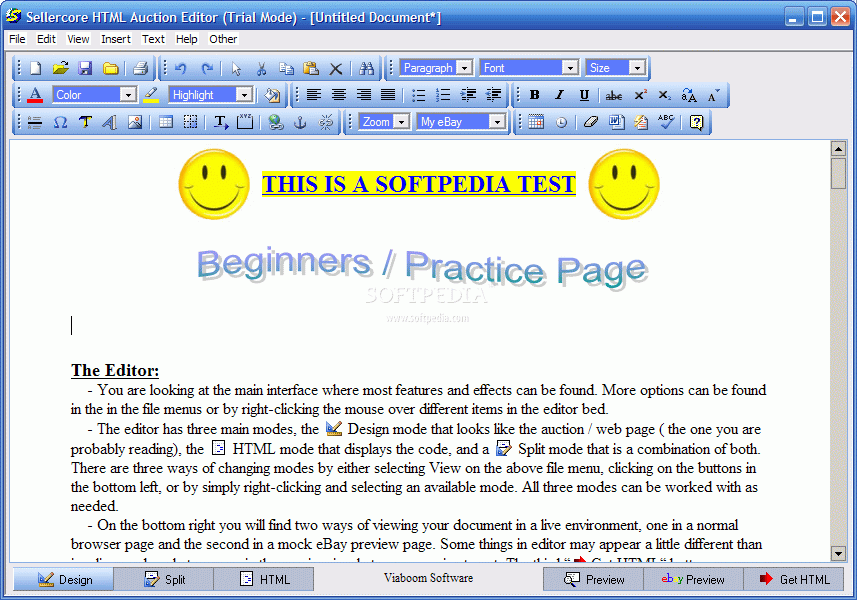This screenshot has width=857, height=600.
Task: Redo the last action
Action: coord(207,68)
